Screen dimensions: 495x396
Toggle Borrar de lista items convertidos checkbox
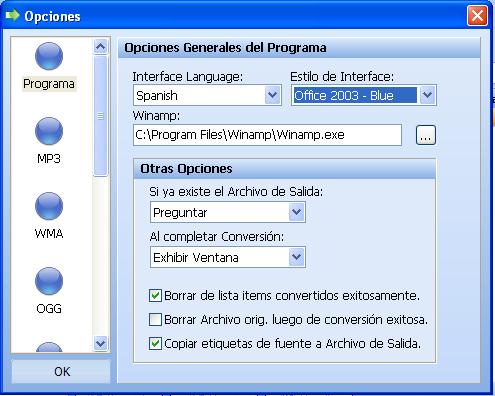point(155,296)
